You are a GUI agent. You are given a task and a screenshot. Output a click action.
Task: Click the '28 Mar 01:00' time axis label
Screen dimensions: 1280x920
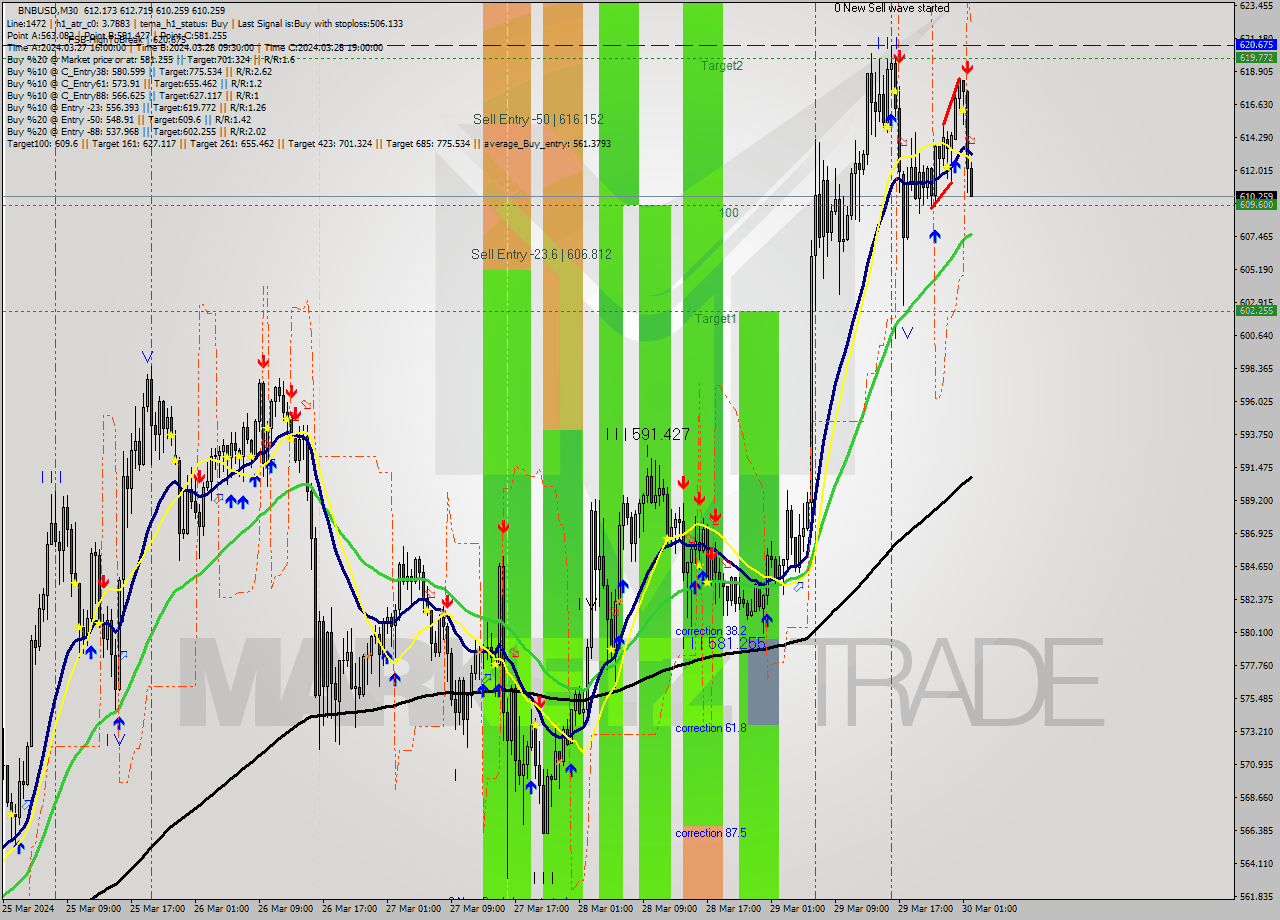tap(604, 909)
